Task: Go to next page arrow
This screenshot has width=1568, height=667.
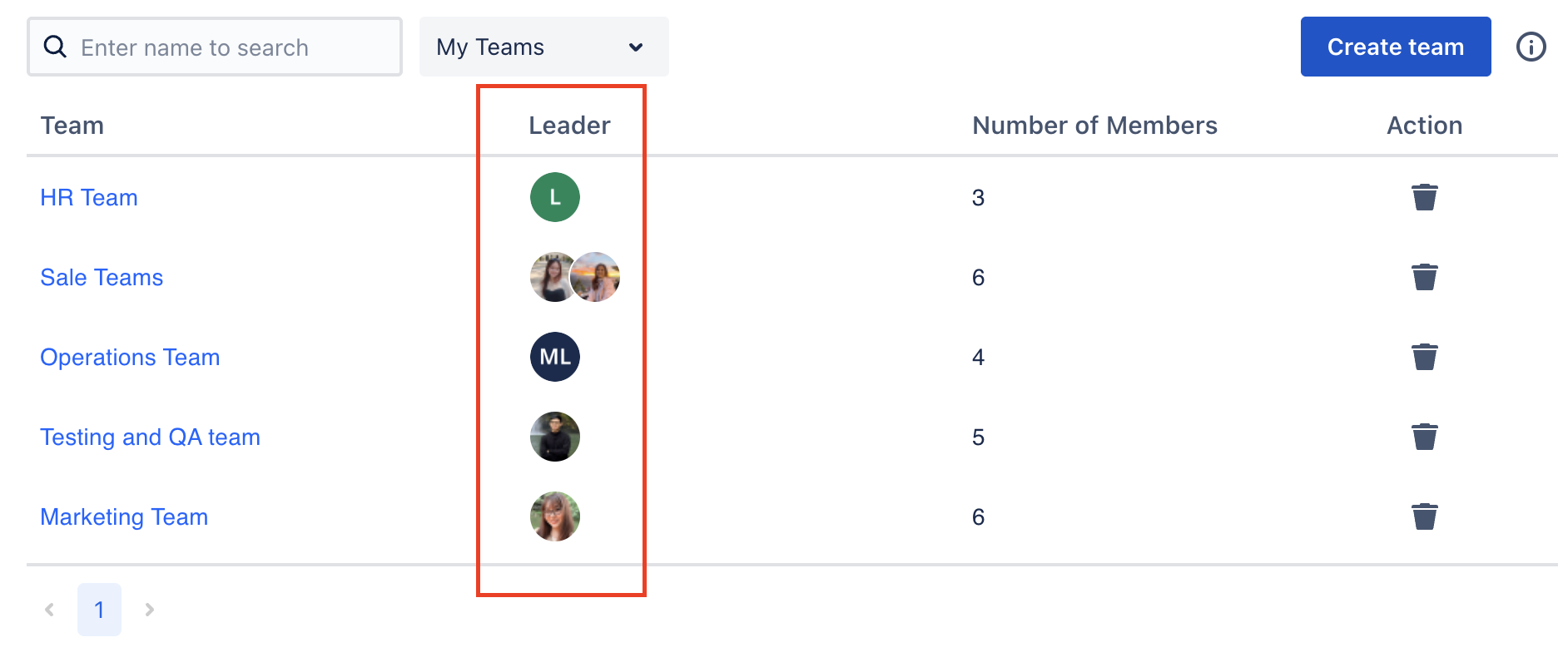Action: 150,610
